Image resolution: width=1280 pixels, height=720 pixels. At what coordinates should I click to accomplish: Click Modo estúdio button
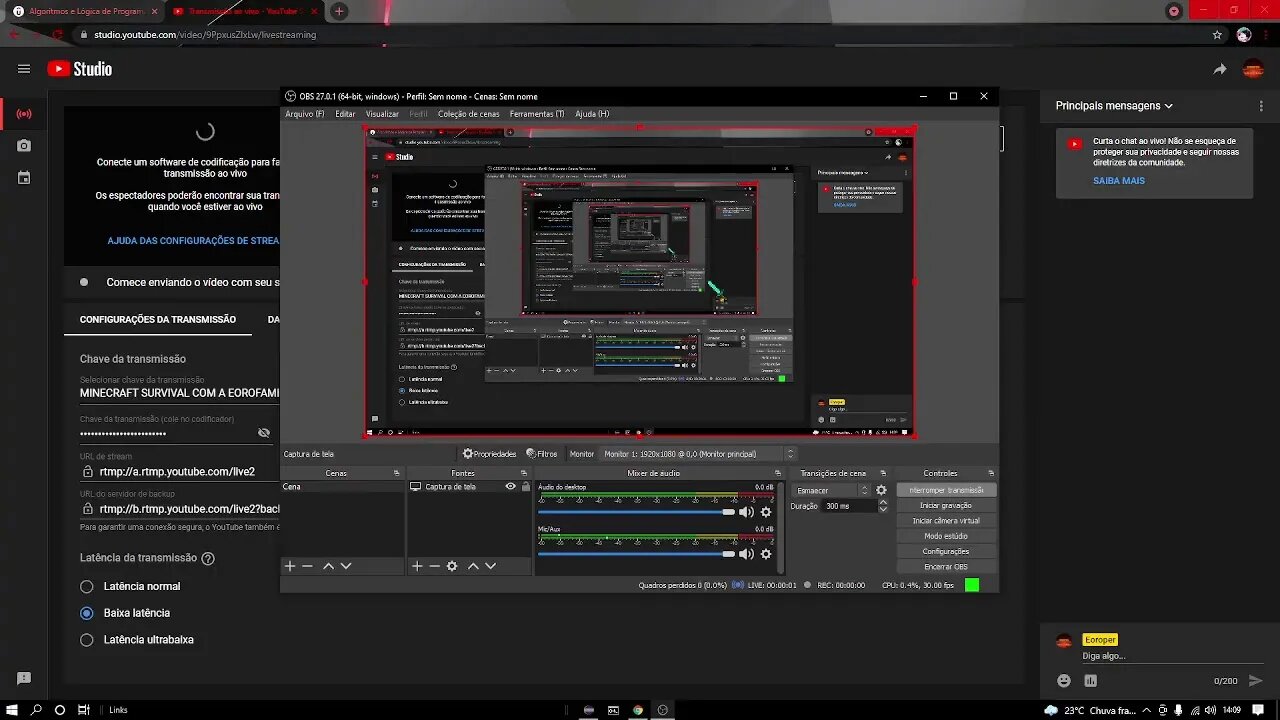(x=946, y=536)
